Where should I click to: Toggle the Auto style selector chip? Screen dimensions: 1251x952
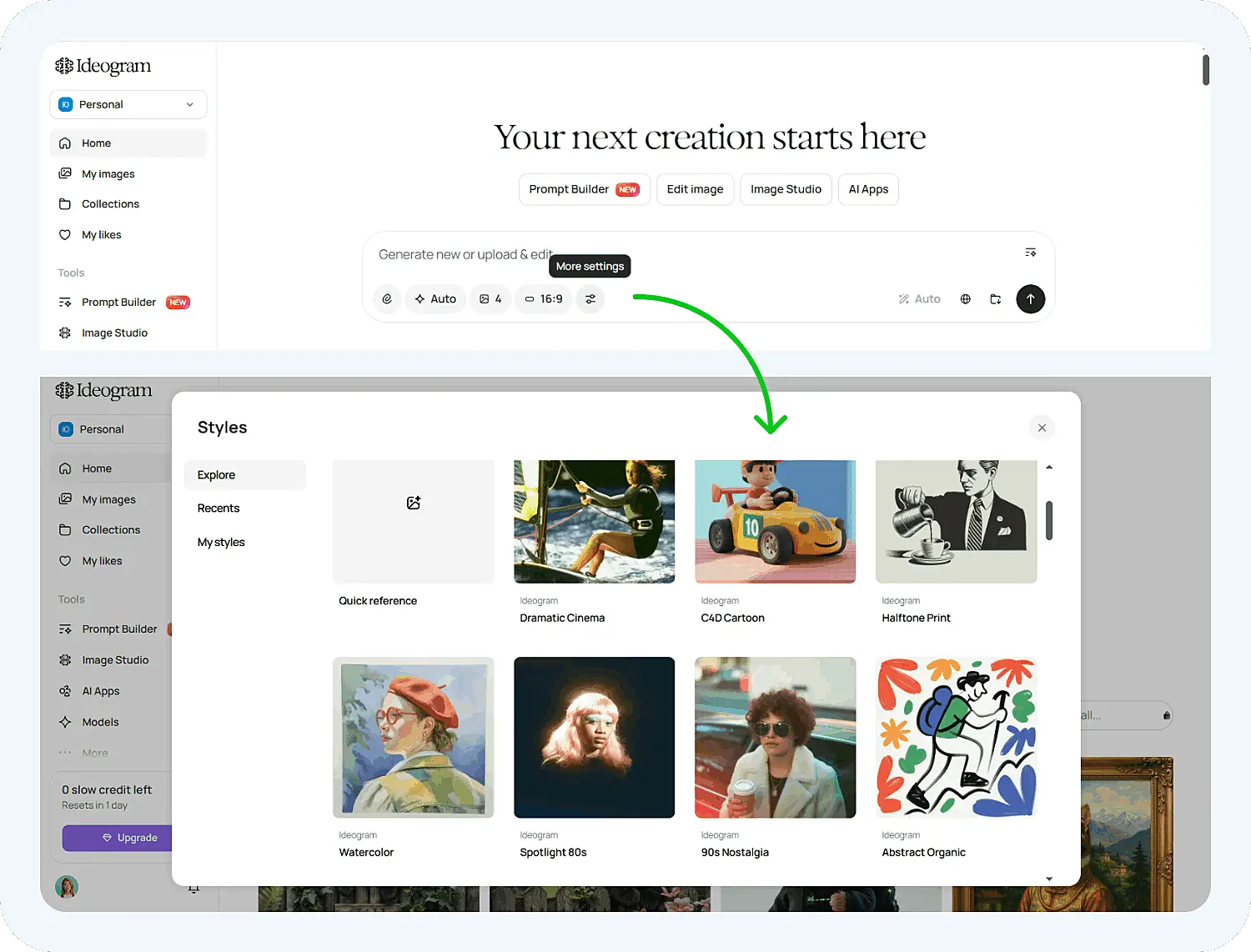click(435, 299)
